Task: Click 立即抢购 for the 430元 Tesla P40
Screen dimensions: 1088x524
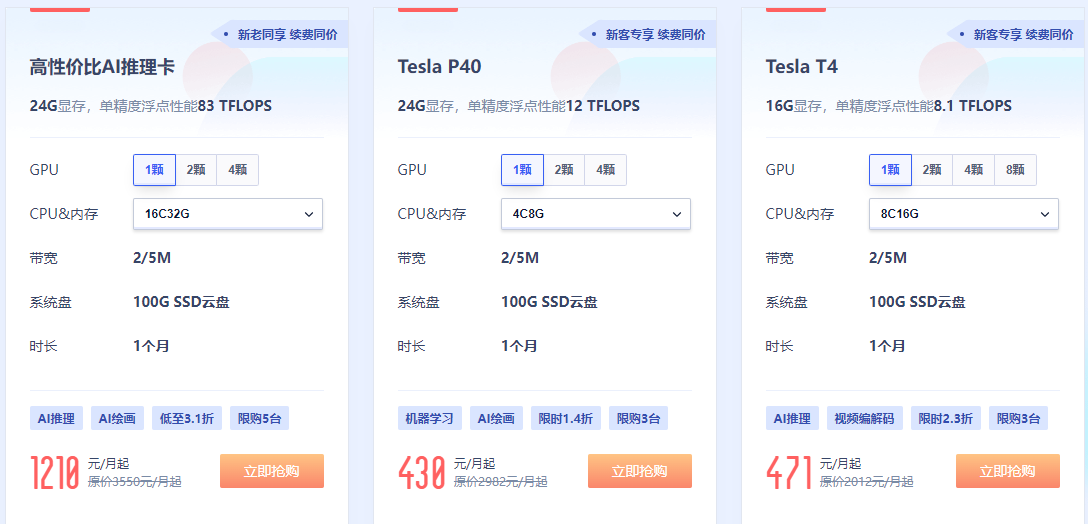Action: pos(639,471)
